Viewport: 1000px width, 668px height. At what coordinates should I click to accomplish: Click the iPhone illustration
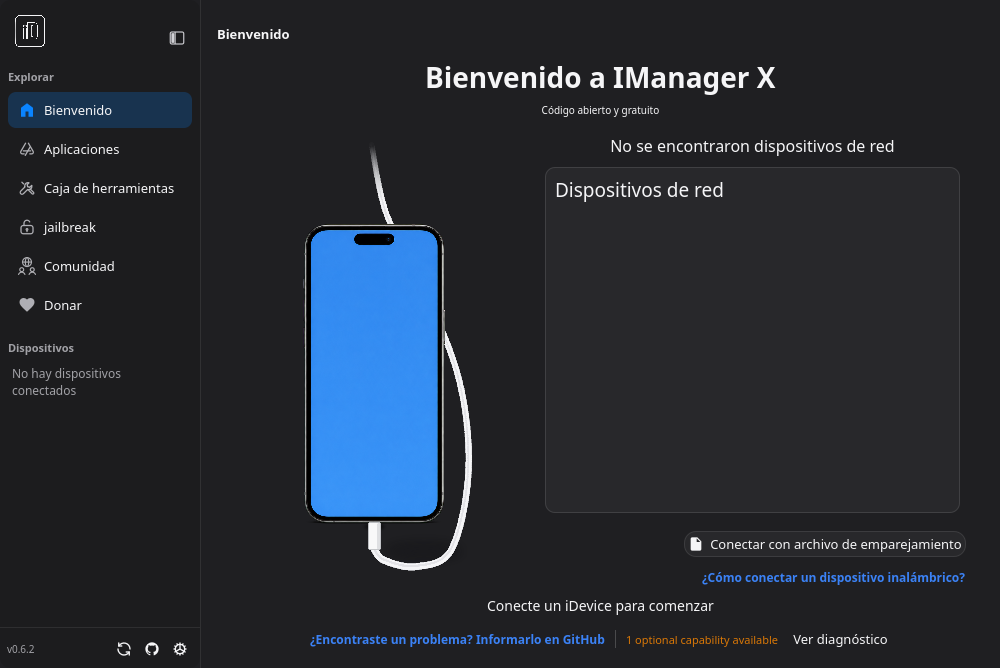(374, 373)
